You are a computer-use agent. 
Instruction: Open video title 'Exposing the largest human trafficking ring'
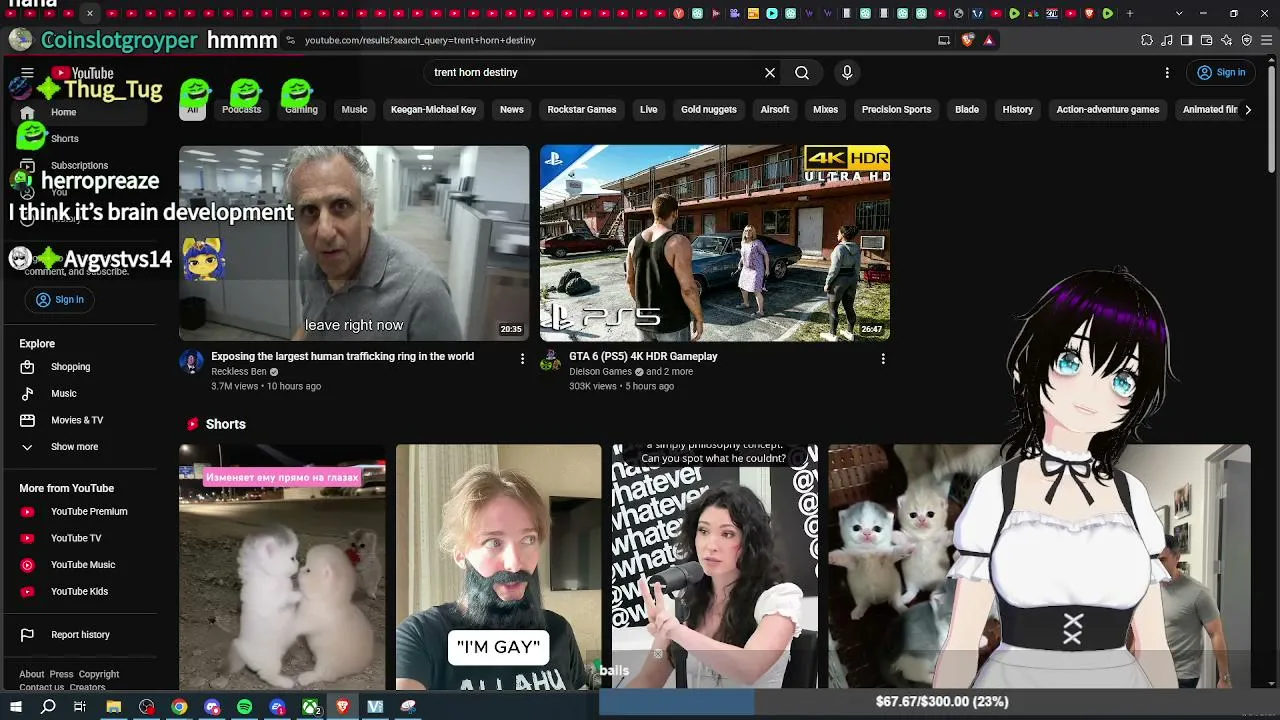tap(342, 356)
